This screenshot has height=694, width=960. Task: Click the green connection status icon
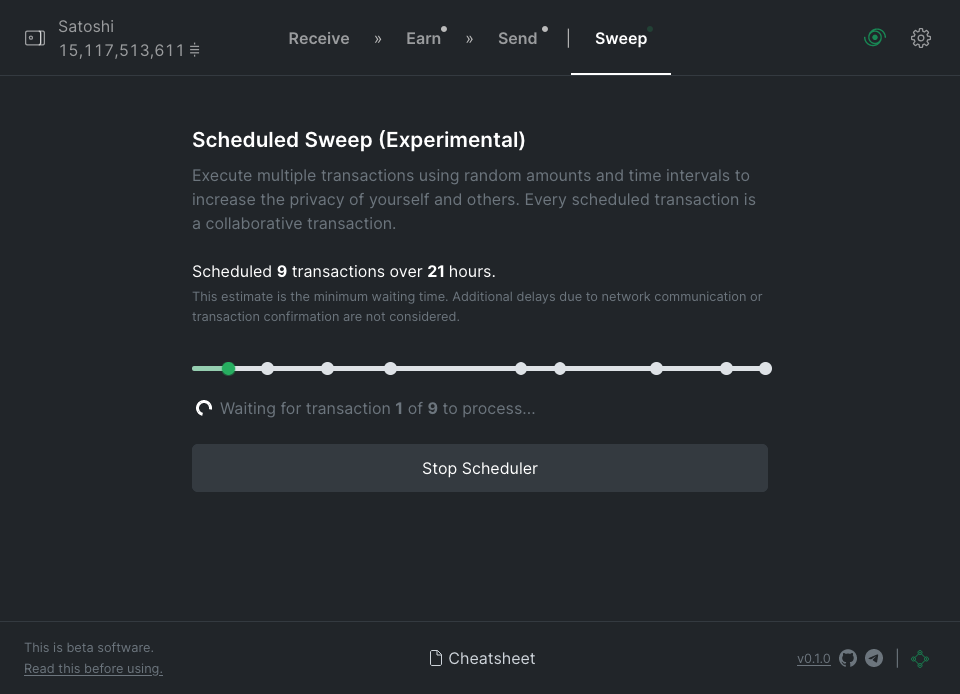[x=920, y=658]
